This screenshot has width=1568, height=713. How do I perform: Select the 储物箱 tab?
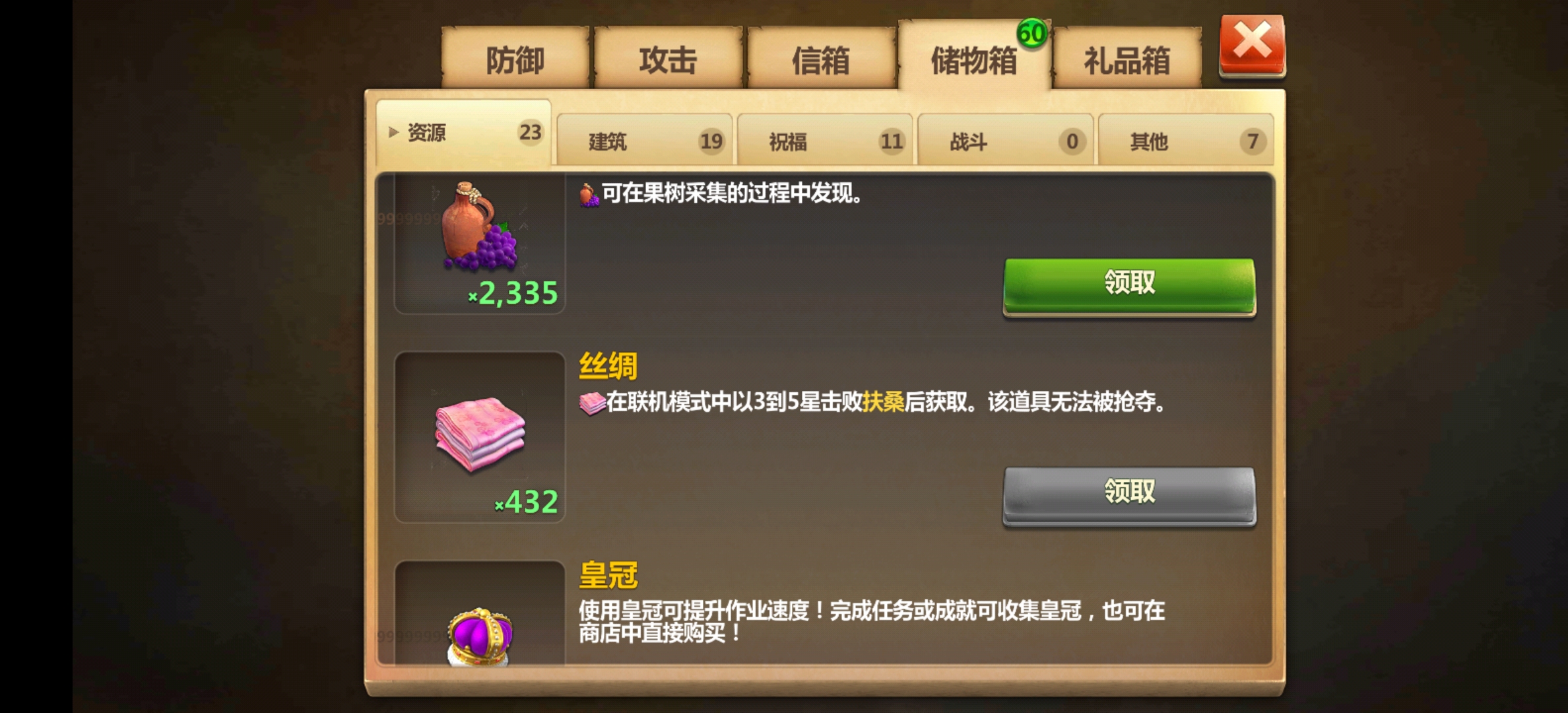[974, 58]
